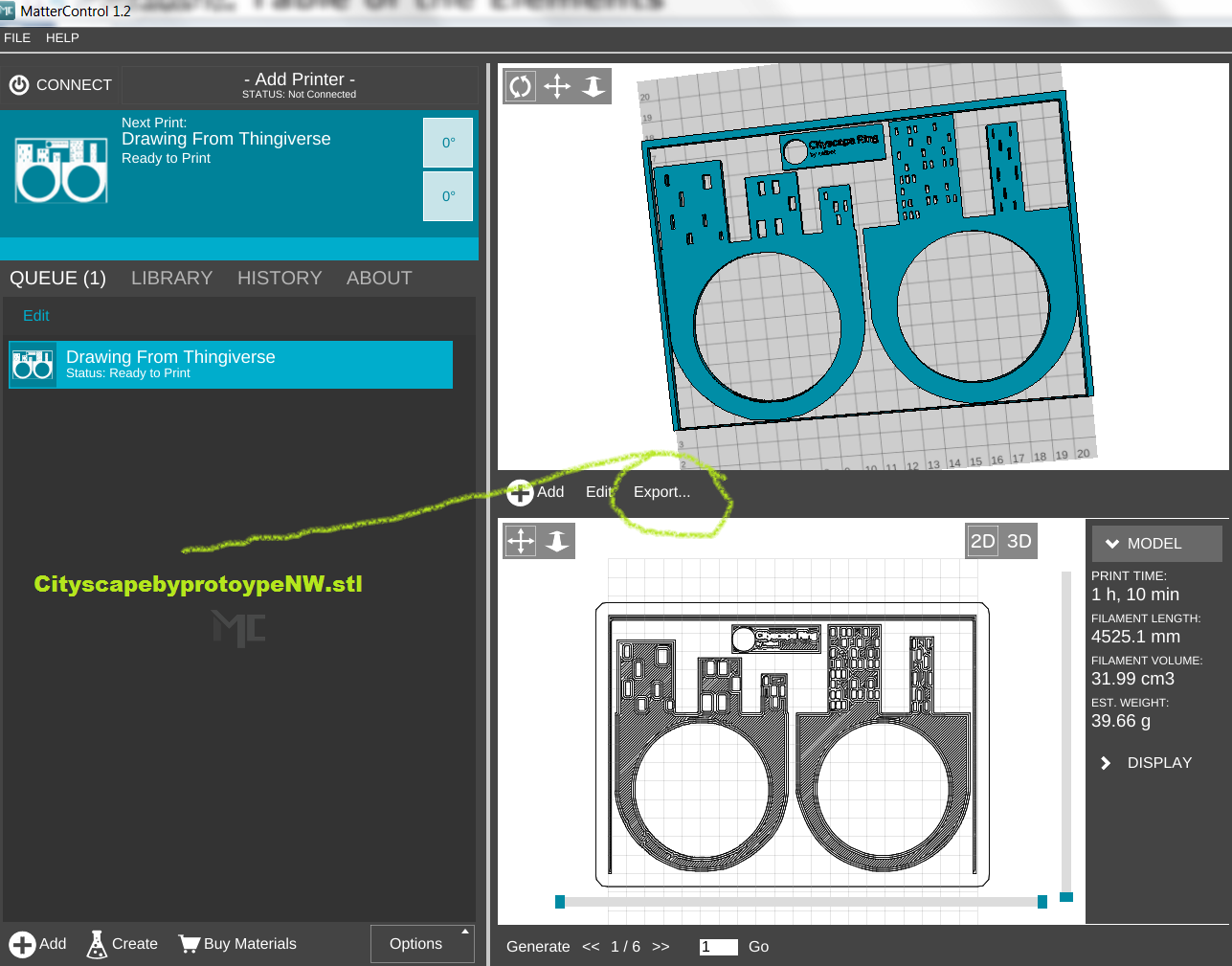The width and height of the screenshot is (1232, 966).
Task: Switch to the HISTORY tab
Action: (280, 279)
